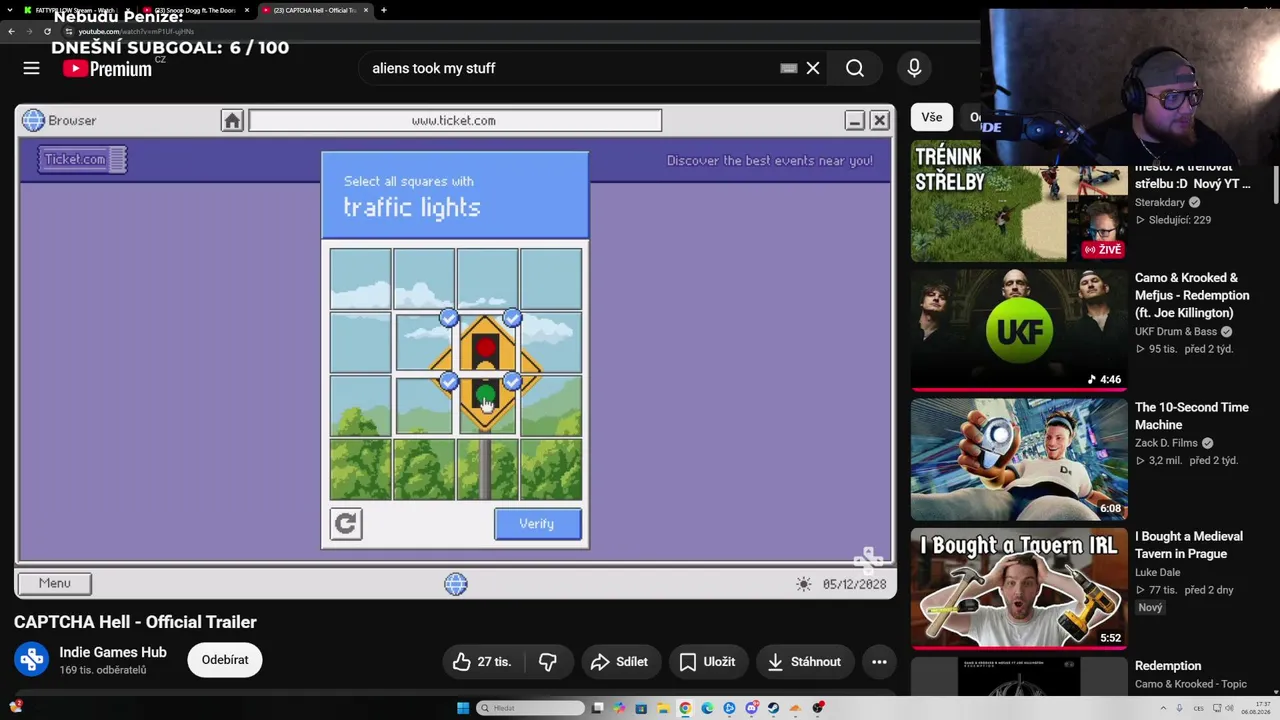Viewport: 1280px width, 720px height.
Task: Open the Sterakdary channel link
Action: [1160, 202]
